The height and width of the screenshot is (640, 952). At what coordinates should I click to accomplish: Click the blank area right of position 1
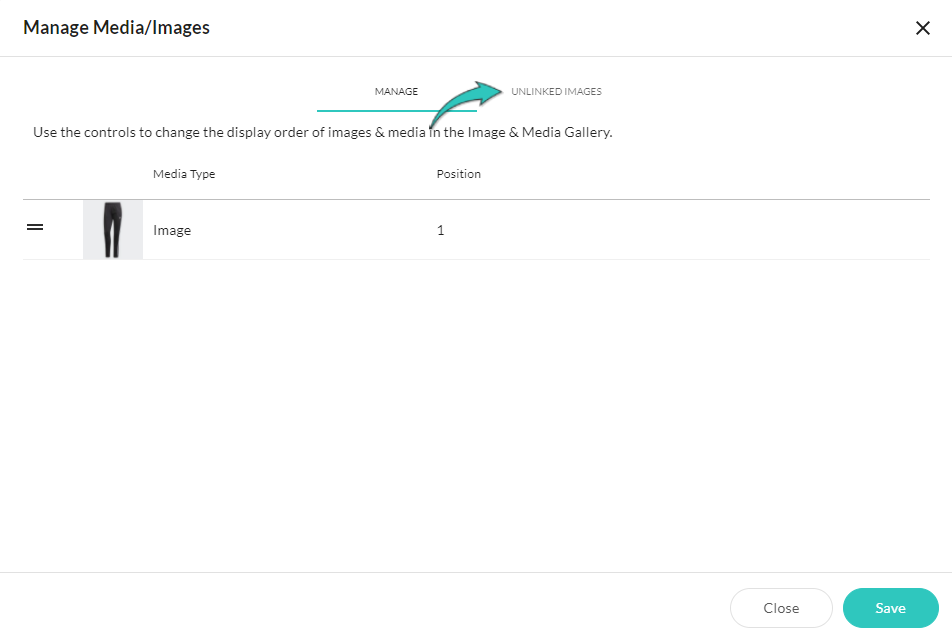[x=686, y=230]
